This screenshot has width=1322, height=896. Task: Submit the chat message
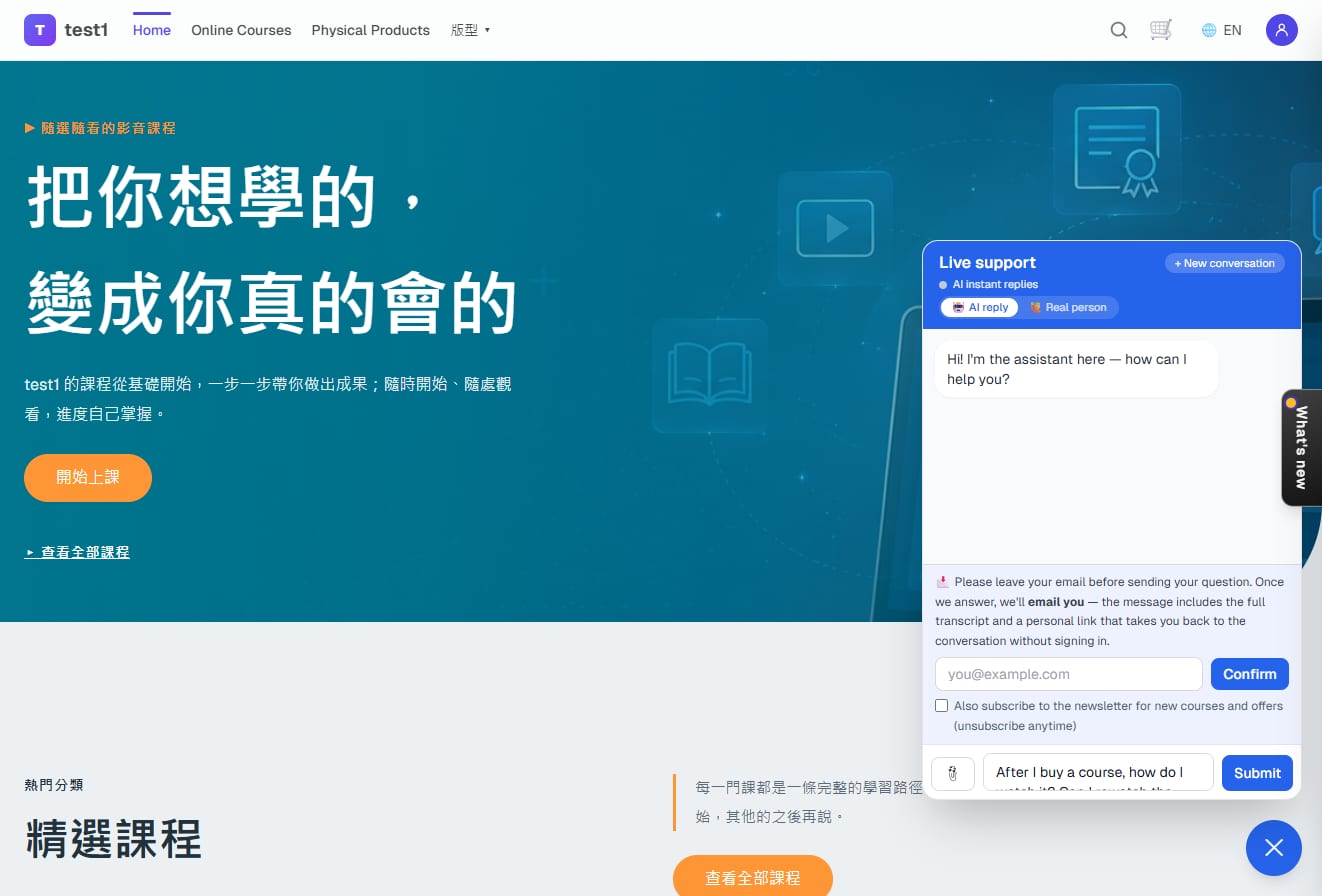pos(1258,773)
